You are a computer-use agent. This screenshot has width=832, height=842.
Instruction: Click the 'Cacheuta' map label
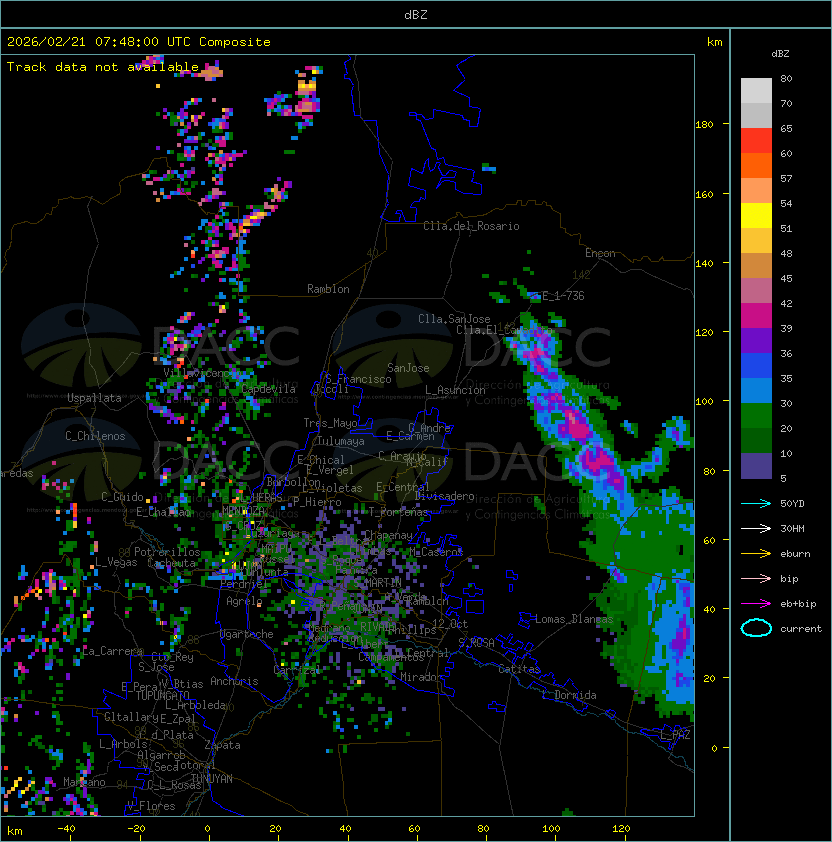pos(171,563)
